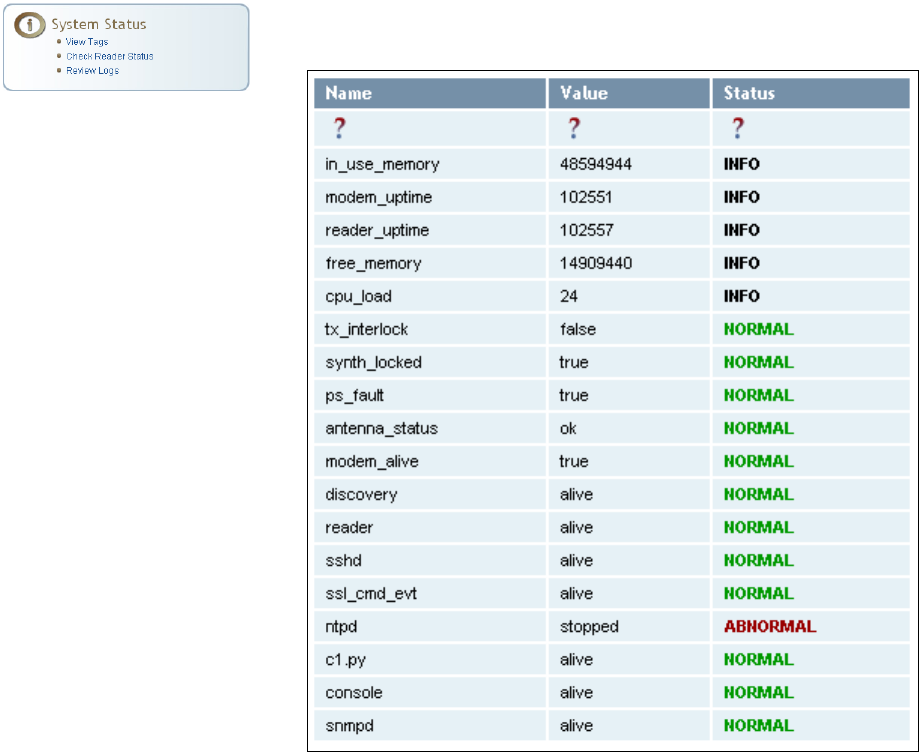Click the INFO status for modem_uptime
This screenshot has height=752, width=919.
coord(741,197)
